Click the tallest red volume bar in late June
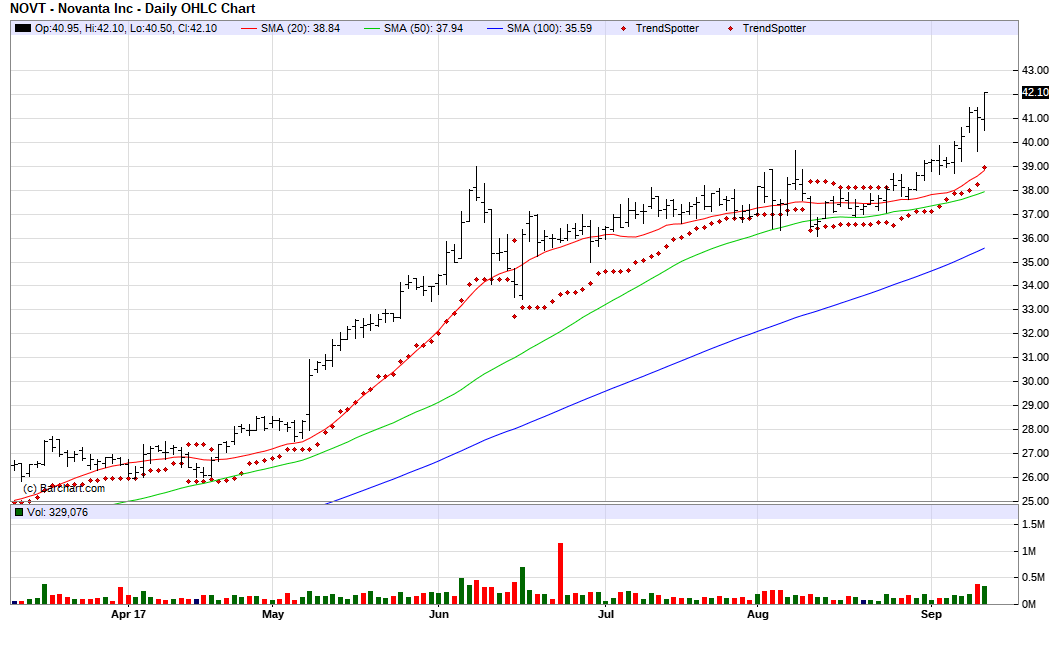Screen dimensions: 1060x645 [560, 573]
